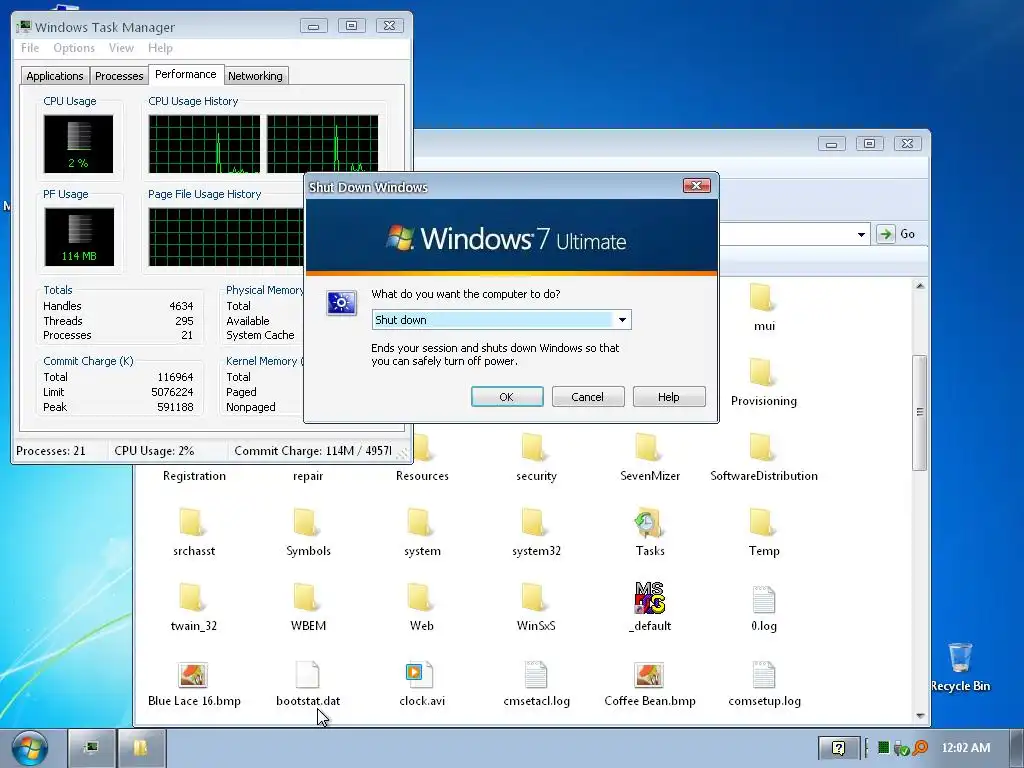Select the 0.log file icon
This screenshot has width=1024, height=768.
click(763, 599)
